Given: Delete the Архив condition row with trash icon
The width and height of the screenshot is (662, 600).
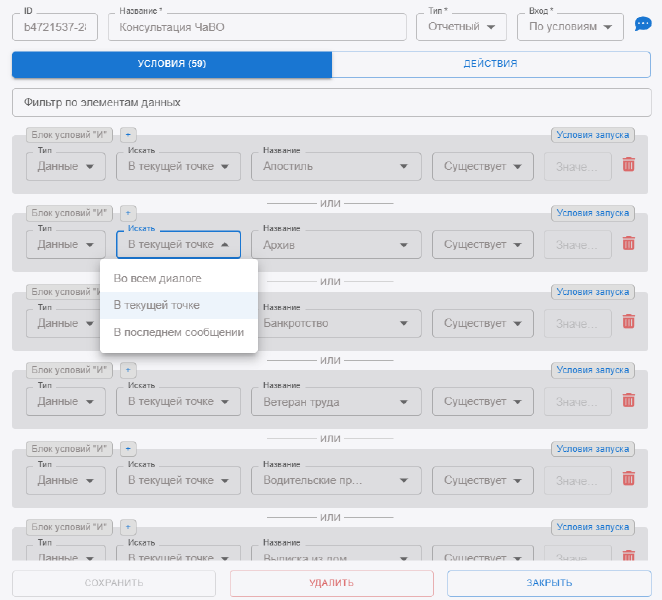Looking at the screenshot, I should [x=628, y=243].
